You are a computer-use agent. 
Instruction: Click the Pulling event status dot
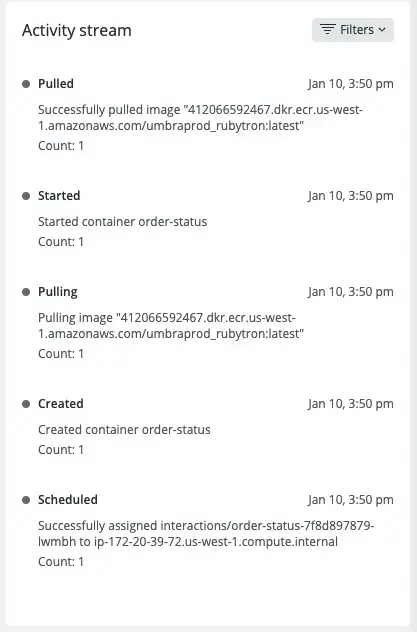pos(26,292)
